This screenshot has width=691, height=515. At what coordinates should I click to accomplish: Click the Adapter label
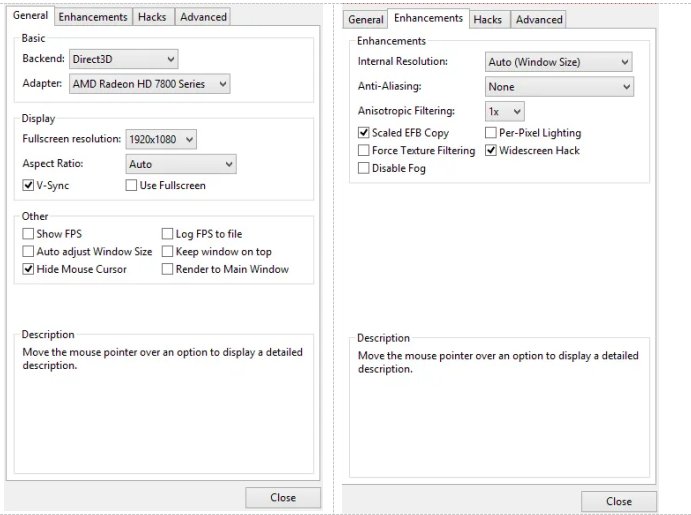pyautogui.click(x=42, y=83)
